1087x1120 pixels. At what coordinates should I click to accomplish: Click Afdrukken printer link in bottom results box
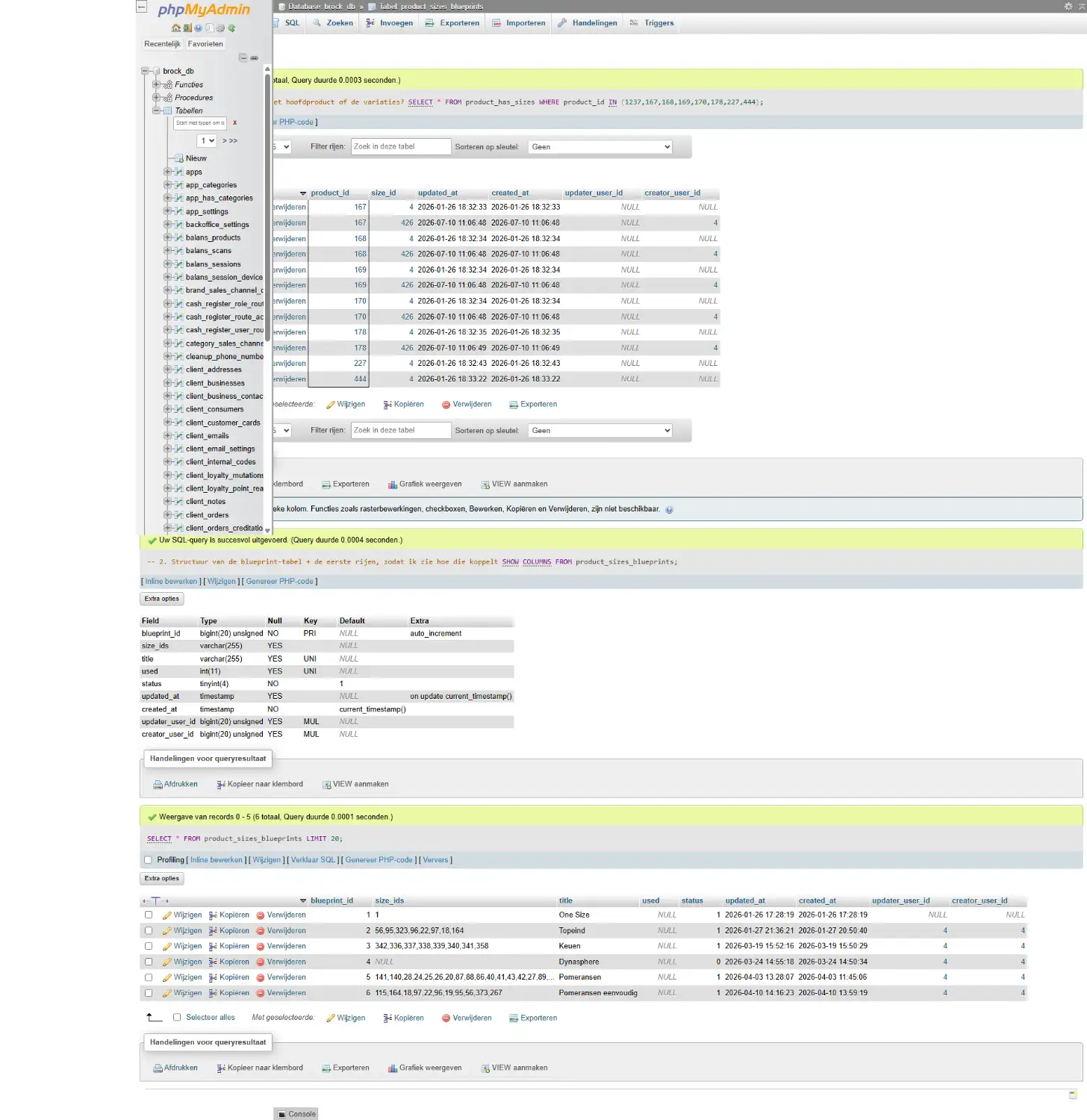[175, 1068]
